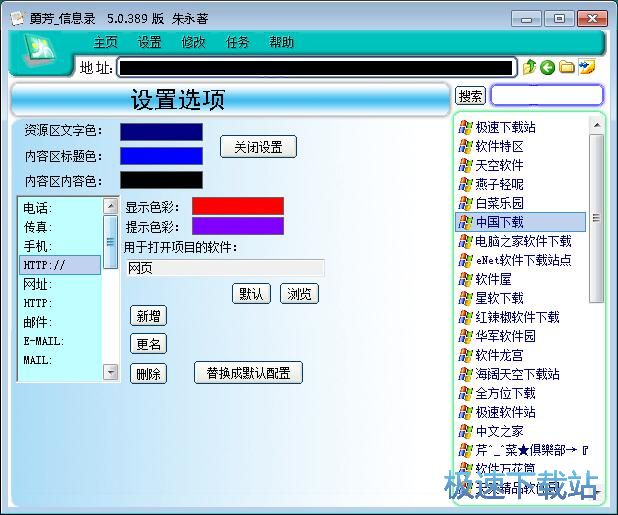
Task: Click icon beside 全方位下载
Action: [x=465, y=393]
